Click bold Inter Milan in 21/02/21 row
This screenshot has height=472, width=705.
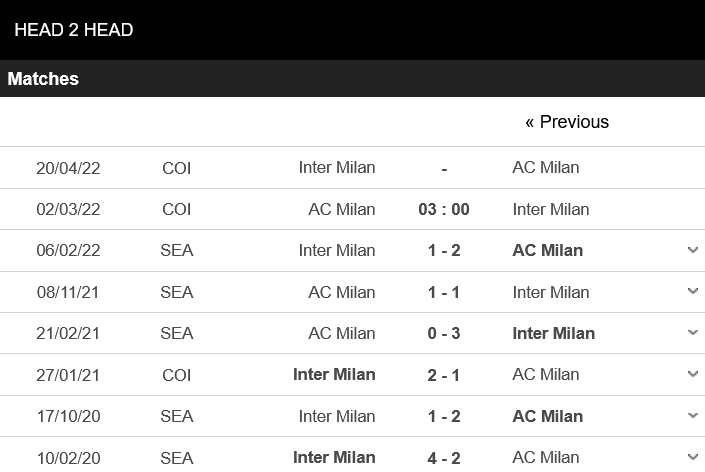(x=553, y=333)
